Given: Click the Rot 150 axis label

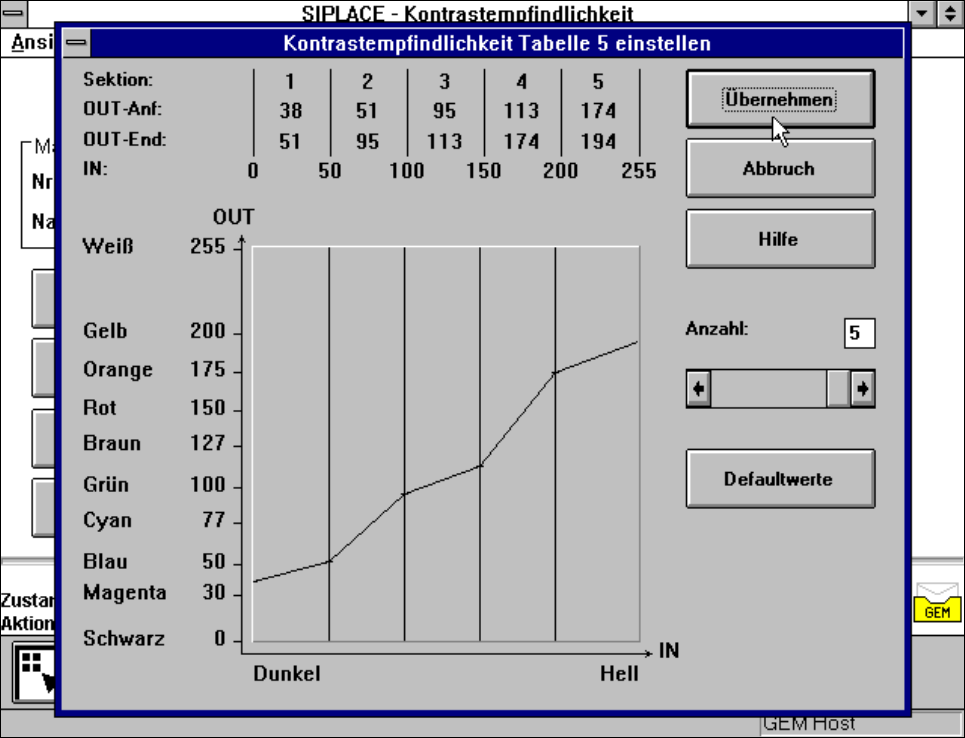Looking at the screenshot, I should click(x=154, y=407).
